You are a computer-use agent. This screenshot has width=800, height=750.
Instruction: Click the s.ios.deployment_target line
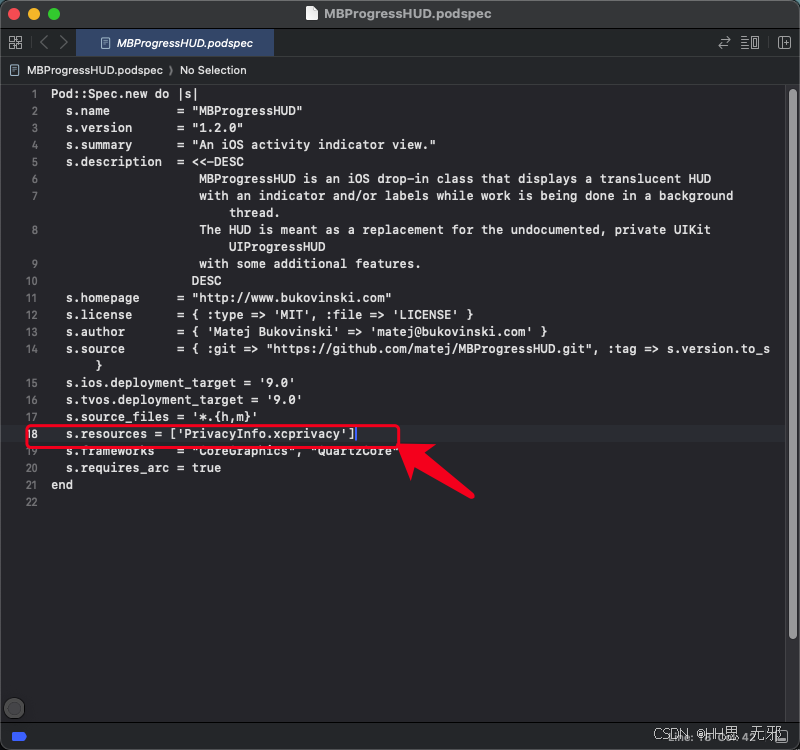(x=180, y=383)
